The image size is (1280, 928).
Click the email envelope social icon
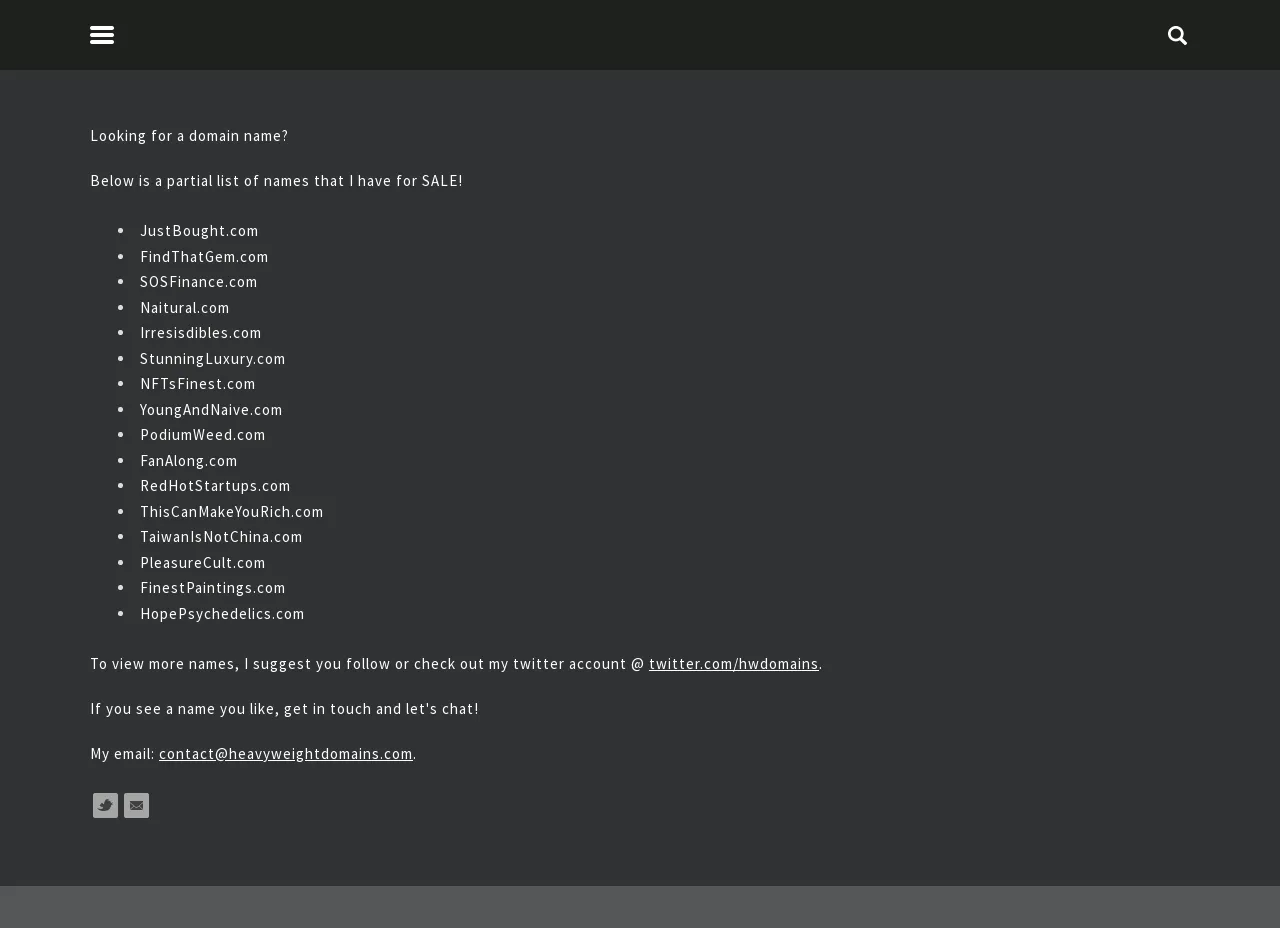click(x=136, y=805)
